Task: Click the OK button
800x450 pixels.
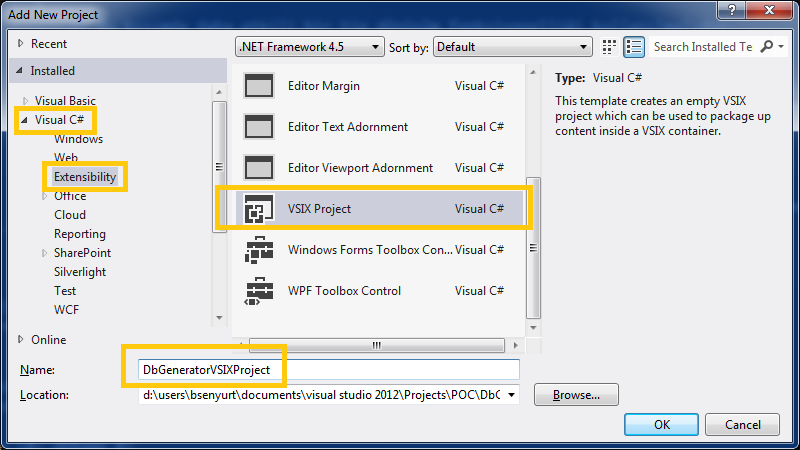Action: coord(662,424)
